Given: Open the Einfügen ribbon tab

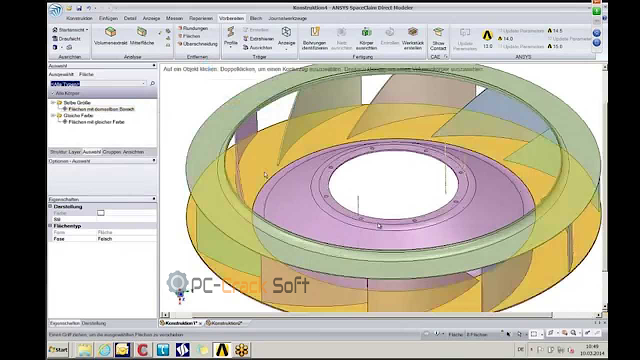Looking at the screenshot, I should click(x=108, y=18).
